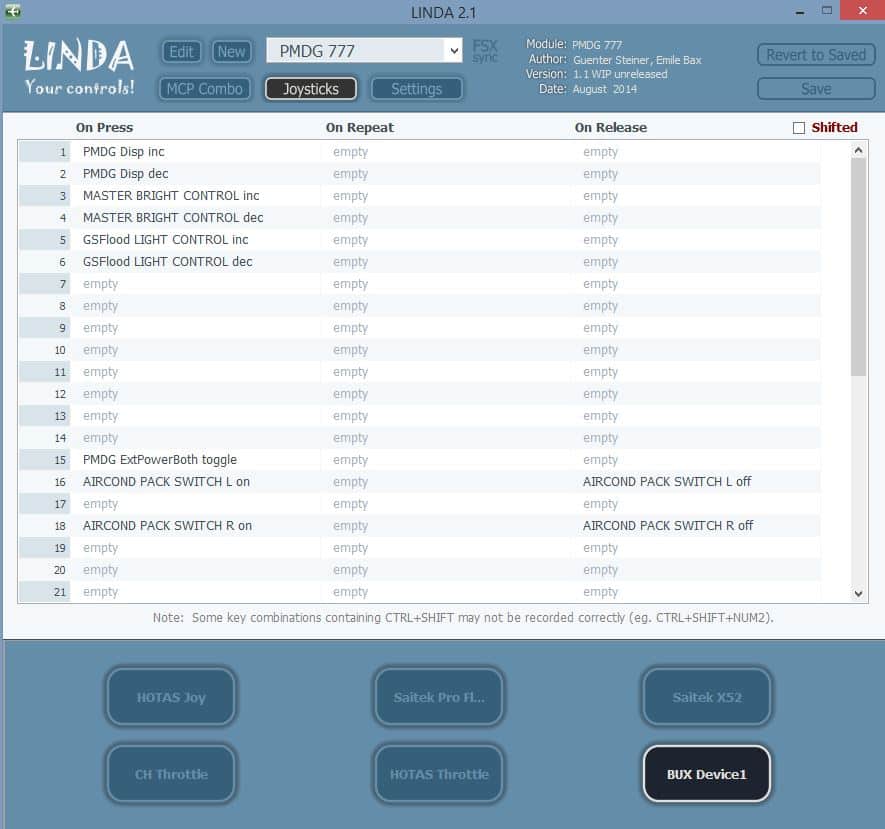Viewport: 885px width, 829px height.
Task: Click the LINDA app icon in title bar
Action: pyautogui.click(x=14, y=11)
